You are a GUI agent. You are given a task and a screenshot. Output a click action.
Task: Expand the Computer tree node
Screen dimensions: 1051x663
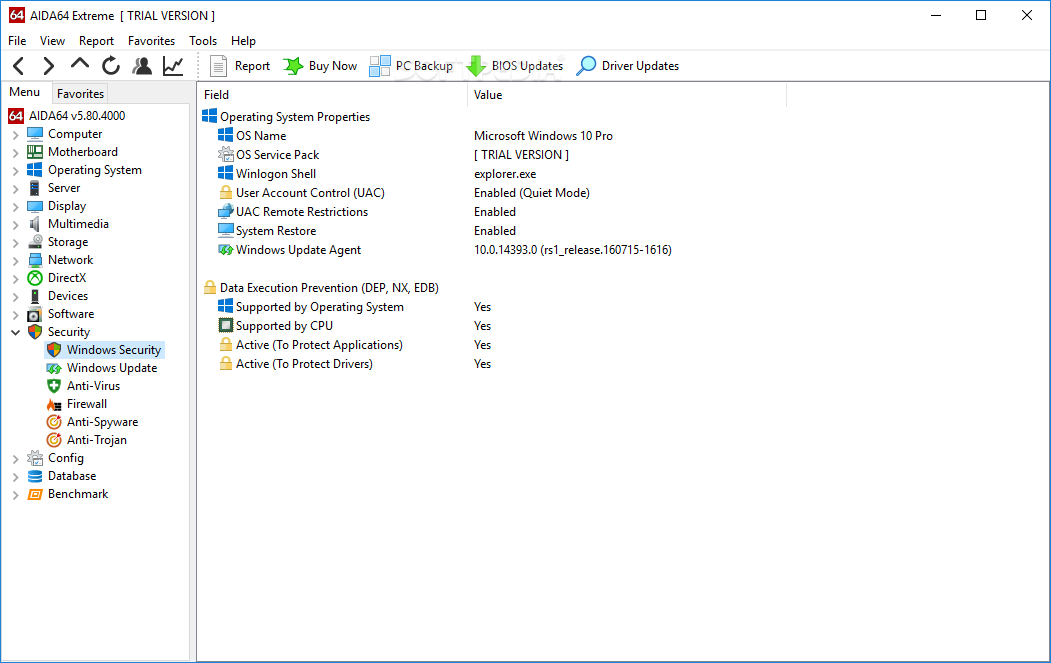pos(15,135)
